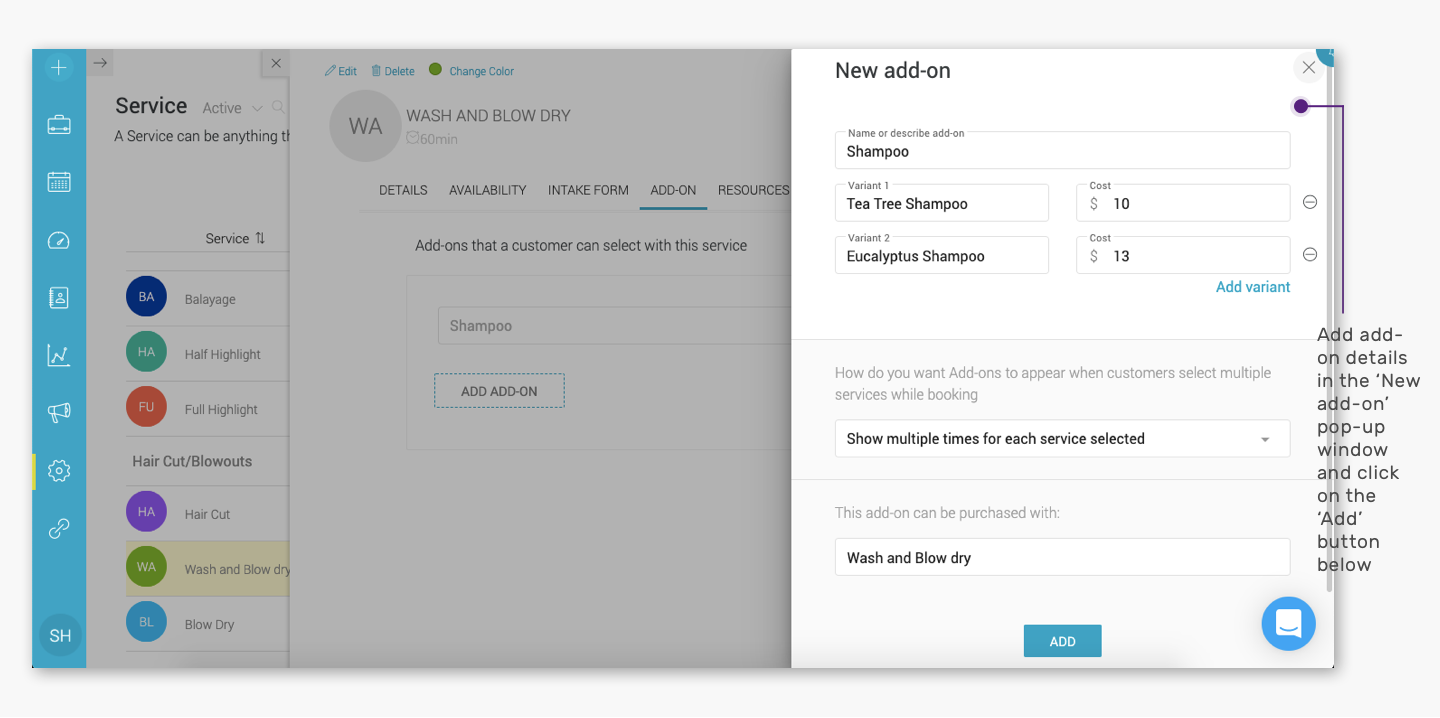Click the ADD ADD-ON button
1440x718 pixels.
(499, 391)
